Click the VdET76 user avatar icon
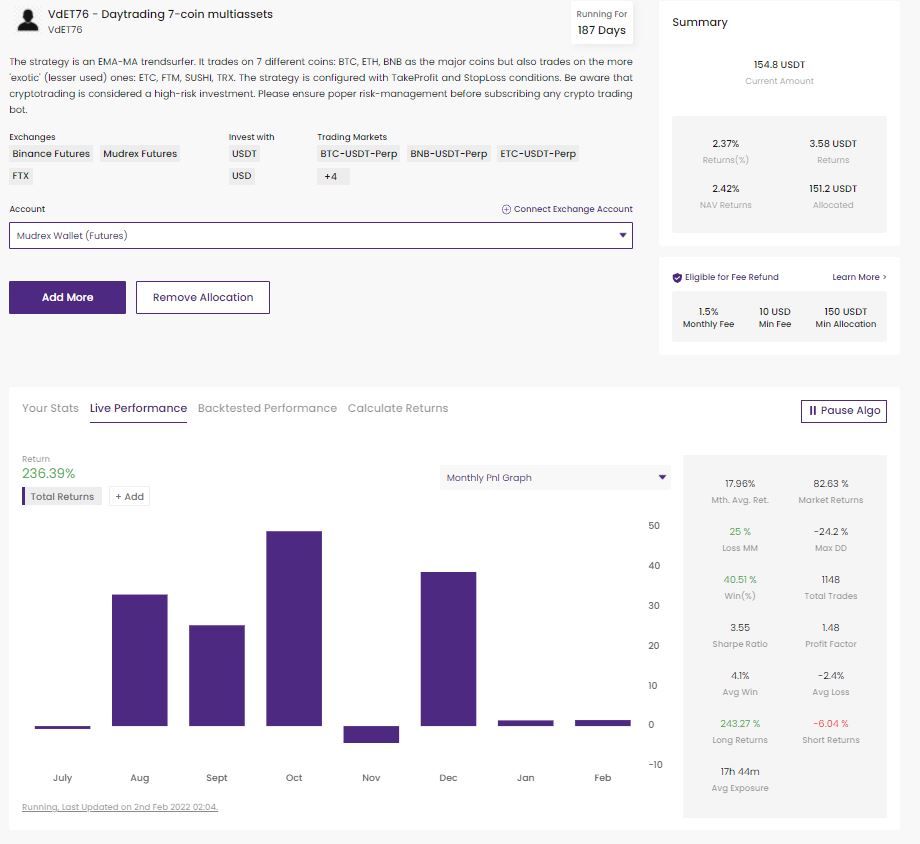Image resolution: width=920 pixels, height=844 pixels. pyautogui.click(x=28, y=21)
